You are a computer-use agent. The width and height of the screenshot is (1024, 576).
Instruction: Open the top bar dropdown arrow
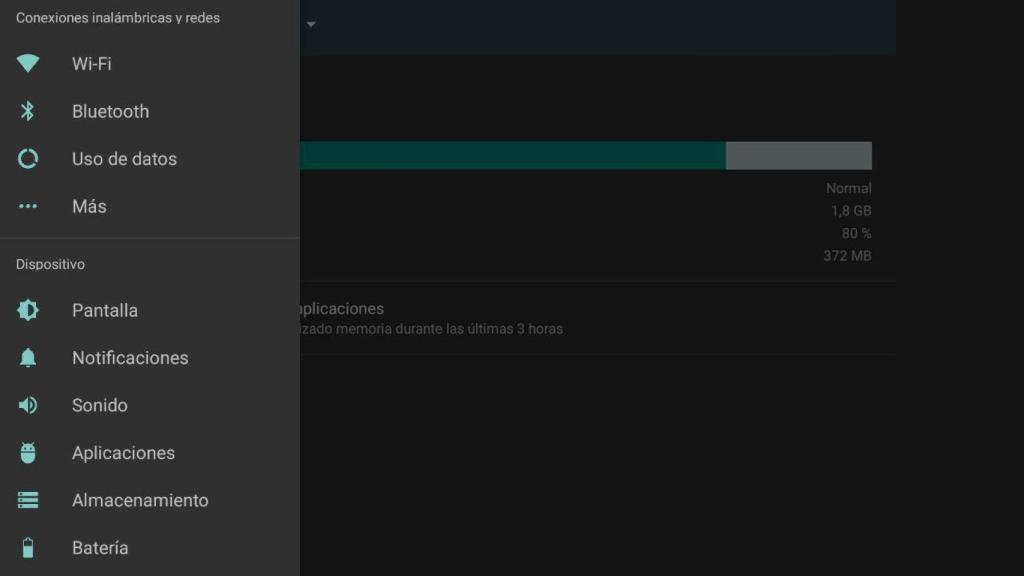click(311, 24)
